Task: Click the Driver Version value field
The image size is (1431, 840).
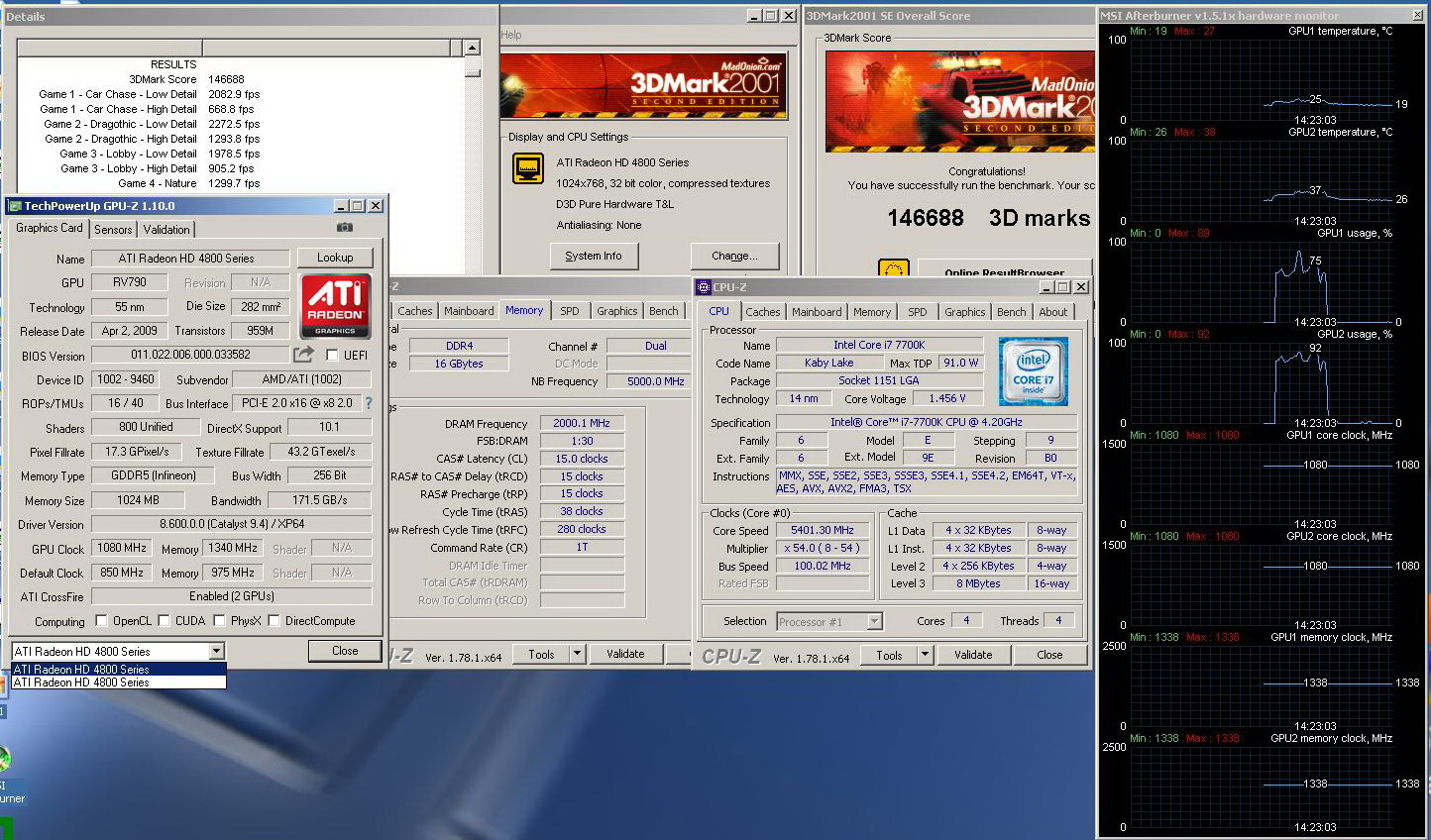Action: point(232,524)
